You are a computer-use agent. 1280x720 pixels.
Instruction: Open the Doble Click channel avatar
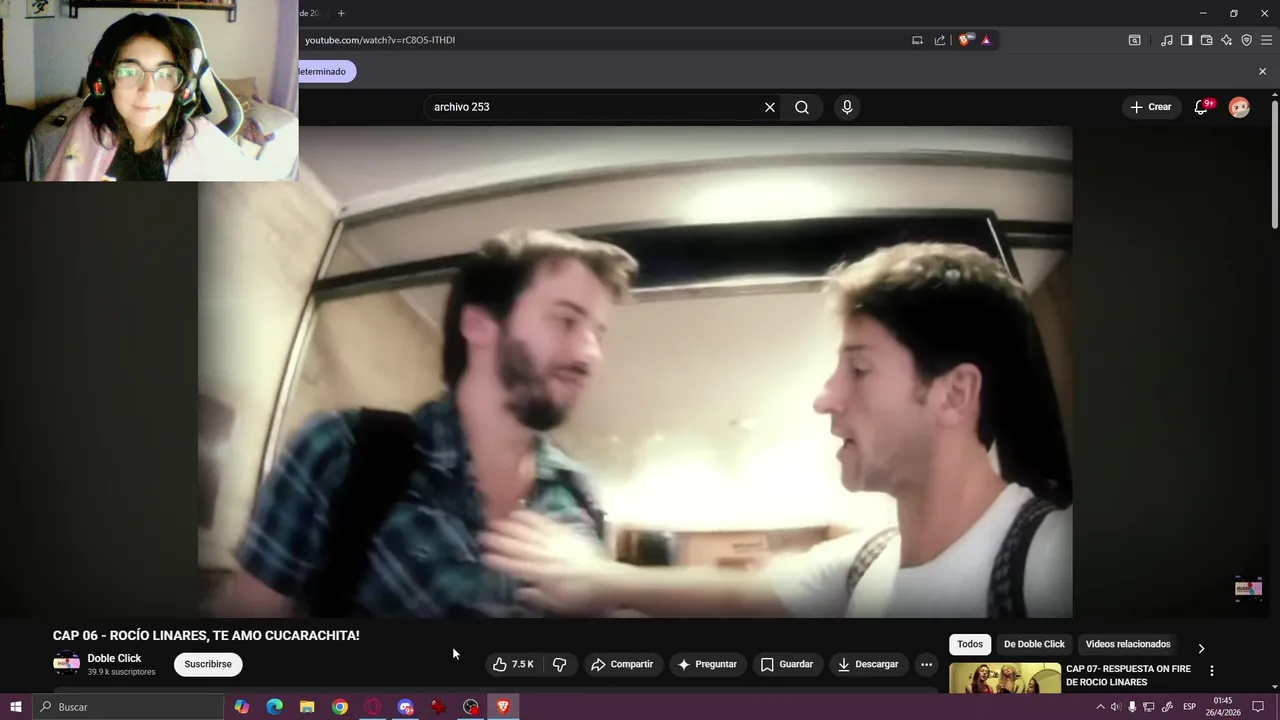(x=66, y=664)
